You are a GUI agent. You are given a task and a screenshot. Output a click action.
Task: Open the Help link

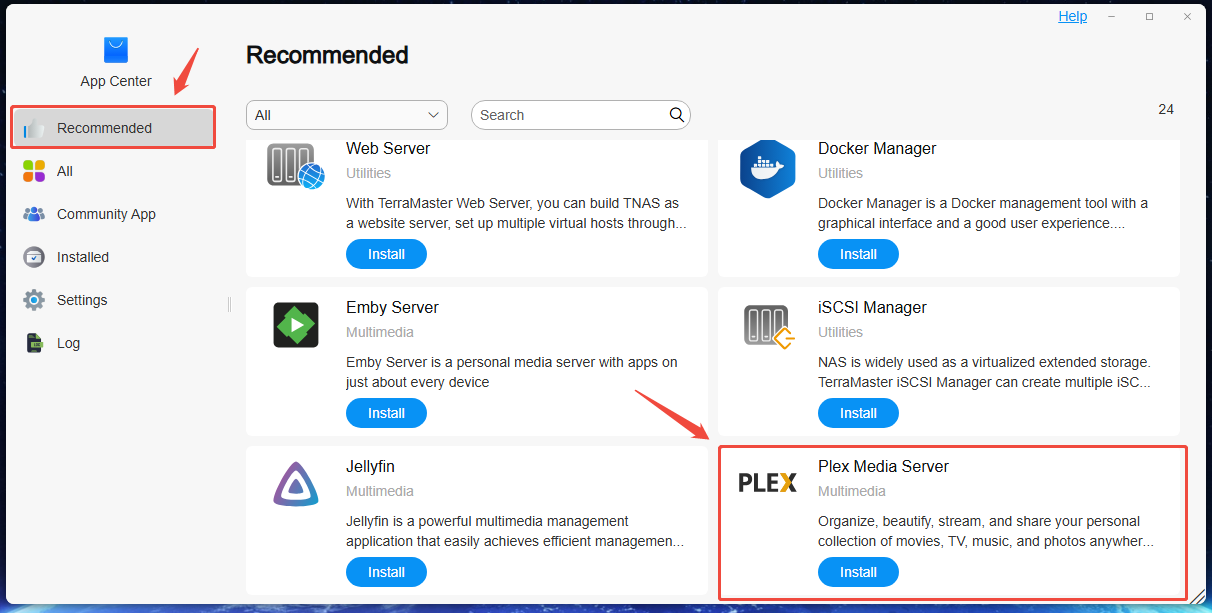coord(1073,16)
